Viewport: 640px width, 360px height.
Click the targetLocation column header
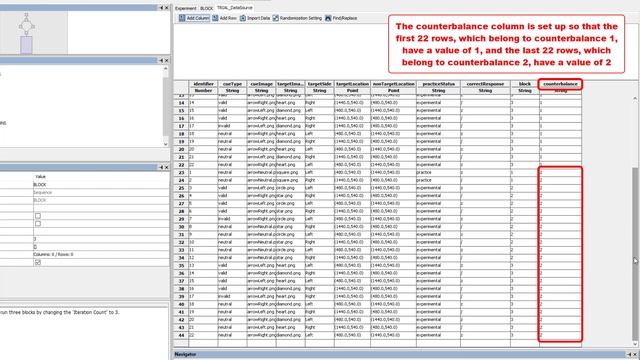tap(352, 84)
